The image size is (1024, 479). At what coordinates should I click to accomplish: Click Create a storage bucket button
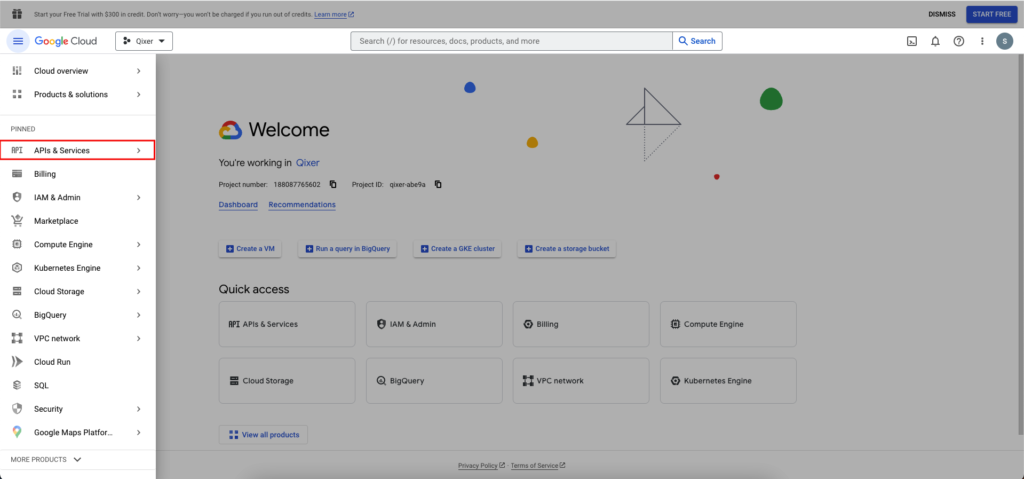click(567, 249)
